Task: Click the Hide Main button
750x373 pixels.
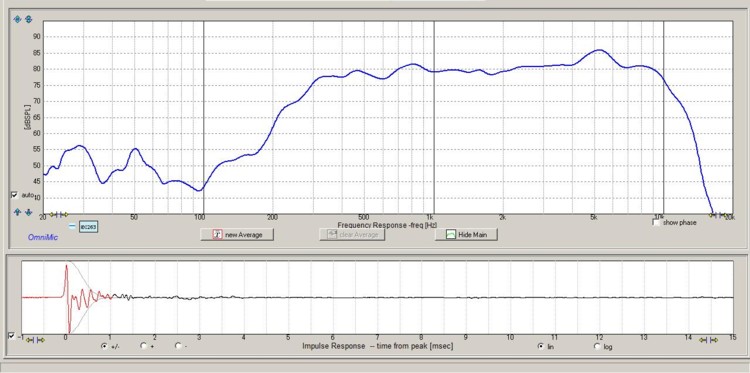Action: click(x=466, y=234)
